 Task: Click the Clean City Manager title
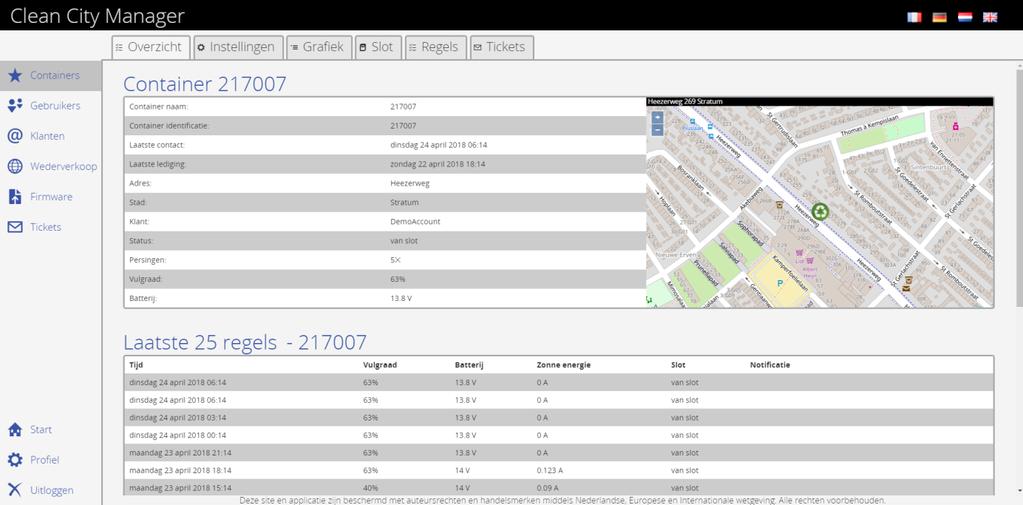click(x=97, y=16)
